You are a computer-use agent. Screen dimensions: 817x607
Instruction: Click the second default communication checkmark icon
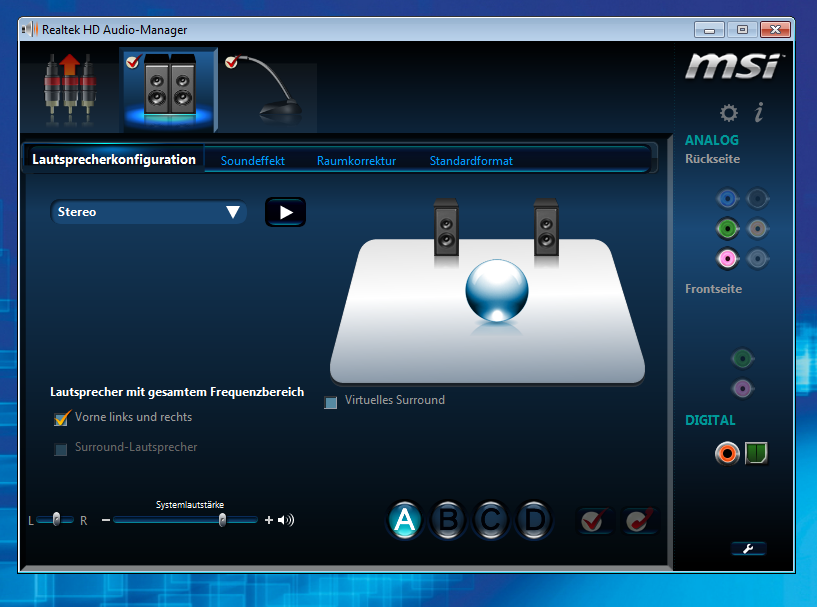[639, 521]
